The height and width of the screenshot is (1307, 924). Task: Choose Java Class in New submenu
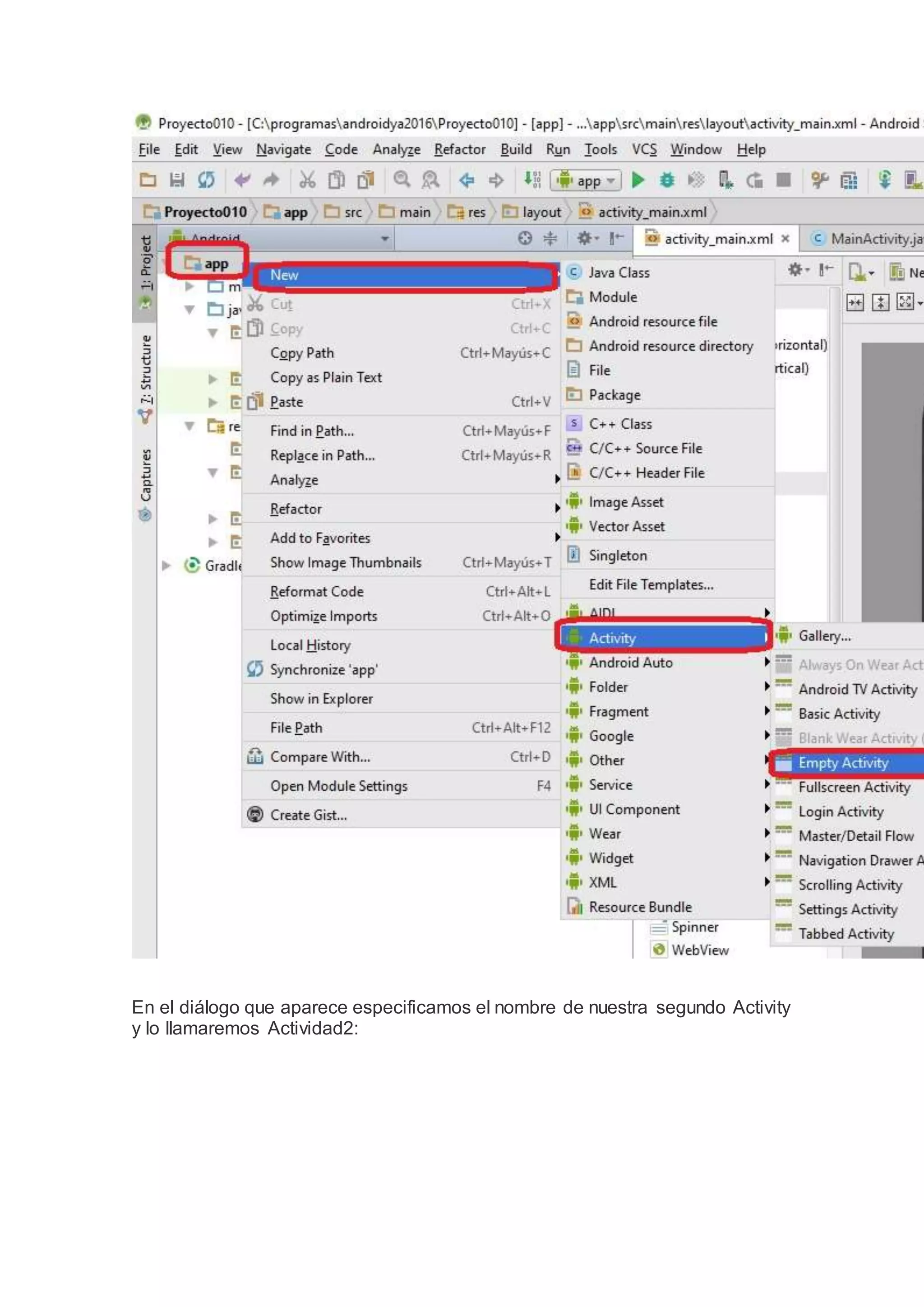(619, 273)
